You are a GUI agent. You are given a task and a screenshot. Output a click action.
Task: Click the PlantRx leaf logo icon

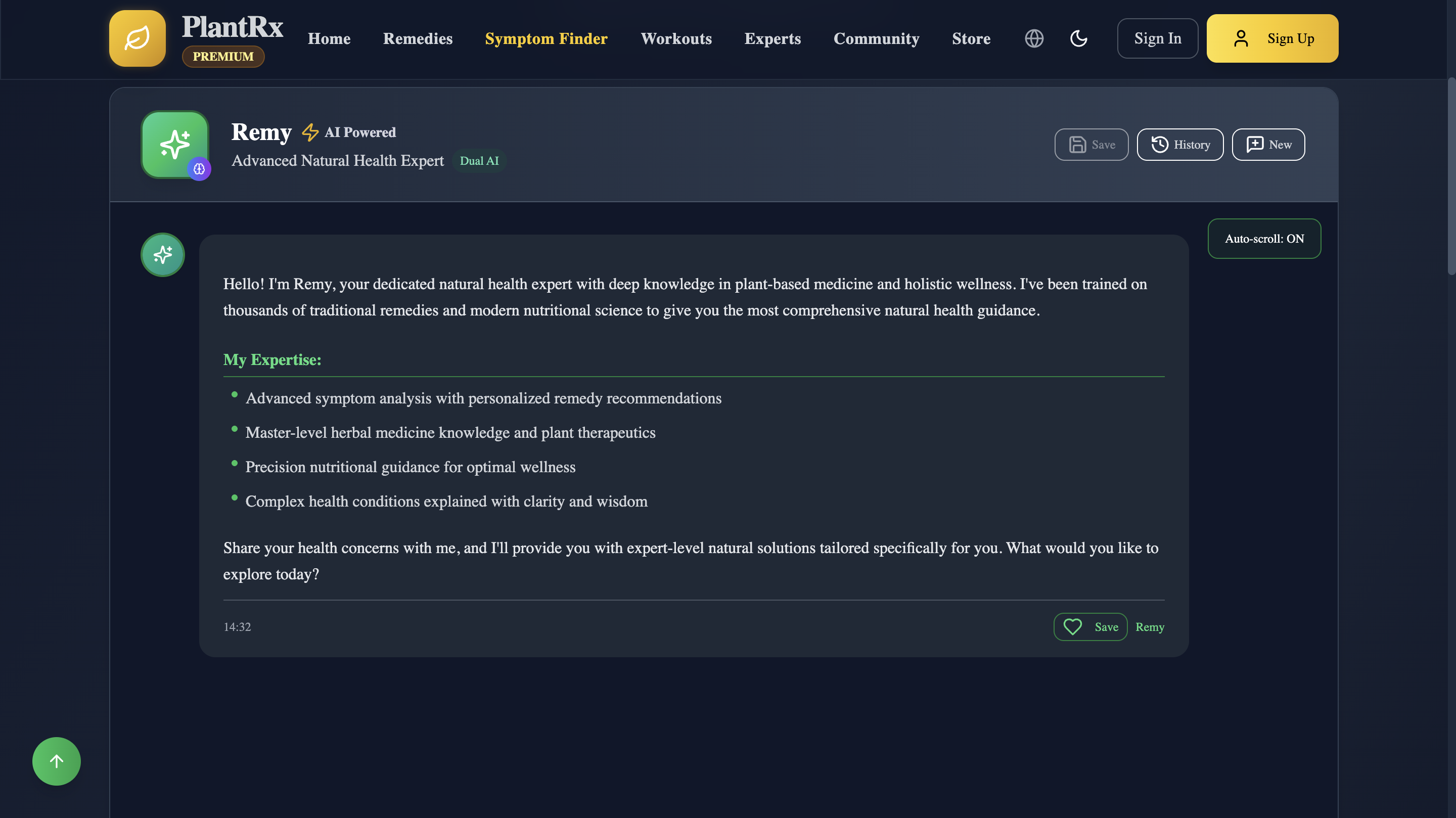coord(138,38)
